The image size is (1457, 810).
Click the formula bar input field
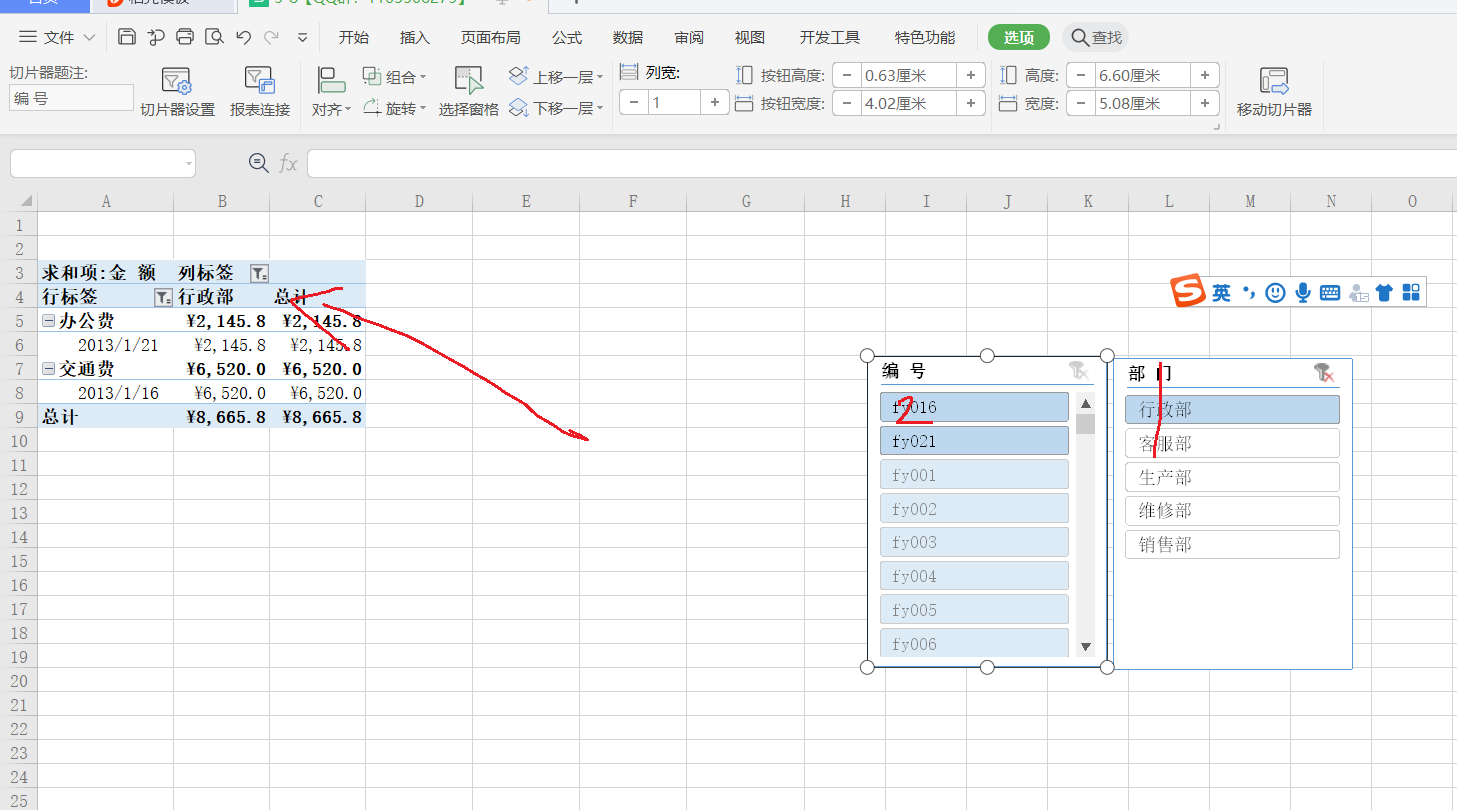[882, 163]
